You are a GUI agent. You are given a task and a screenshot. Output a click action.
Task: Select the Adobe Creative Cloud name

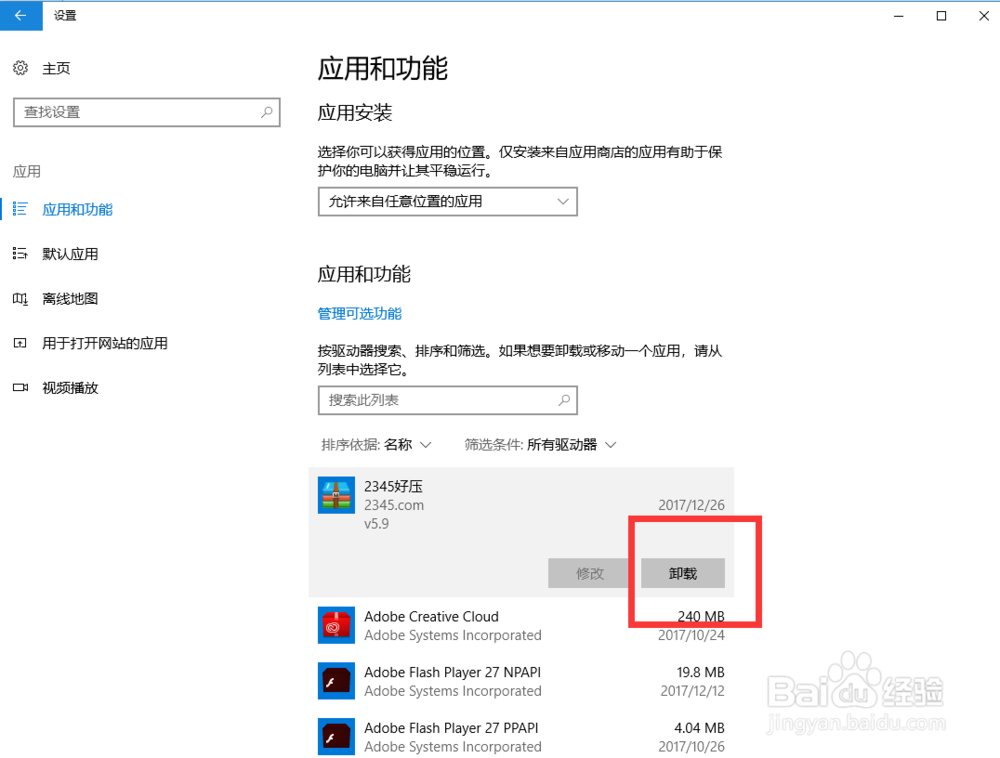click(x=431, y=616)
